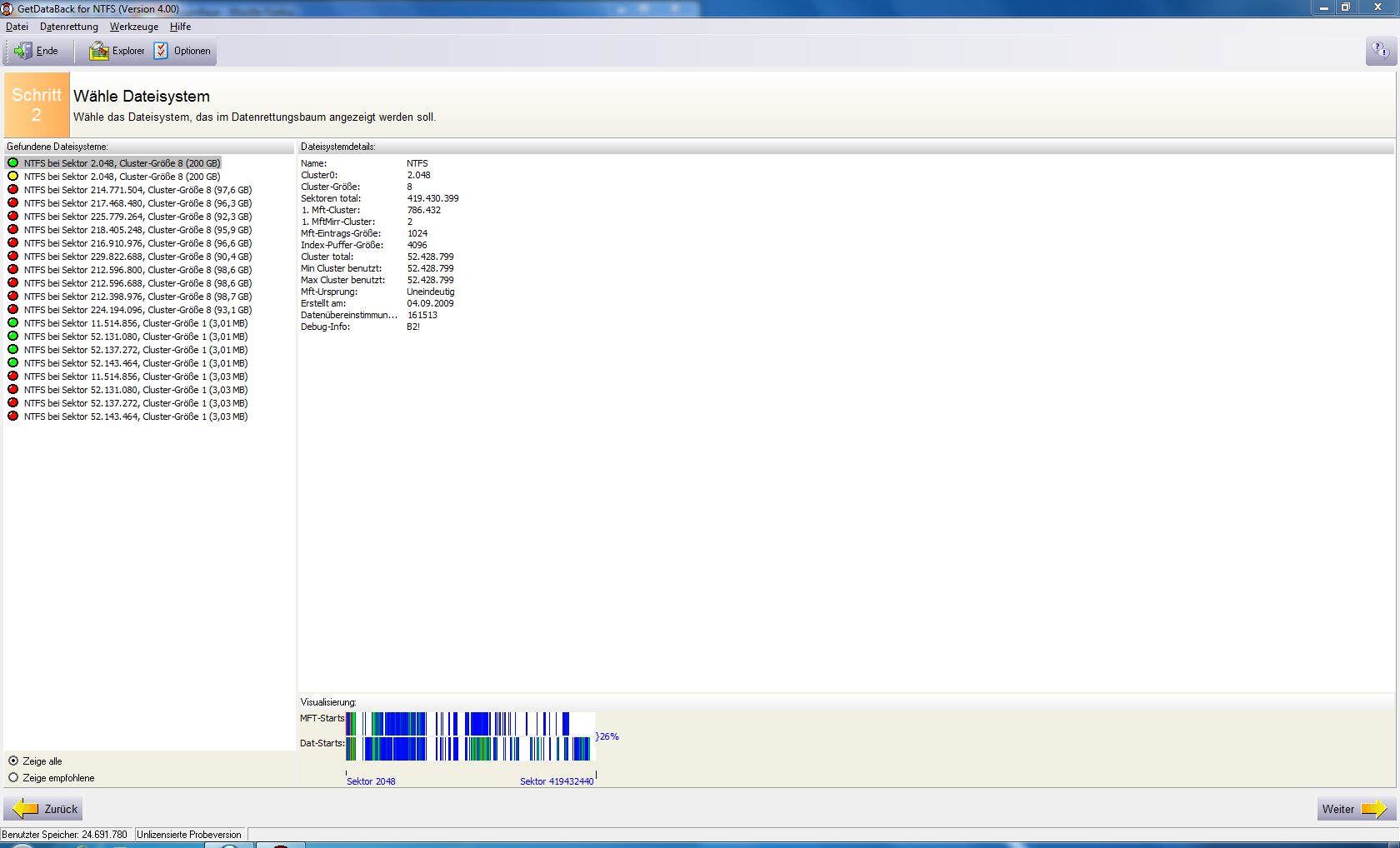Click green dot of first NTFS Sektor 2.048 entry

pos(12,163)
